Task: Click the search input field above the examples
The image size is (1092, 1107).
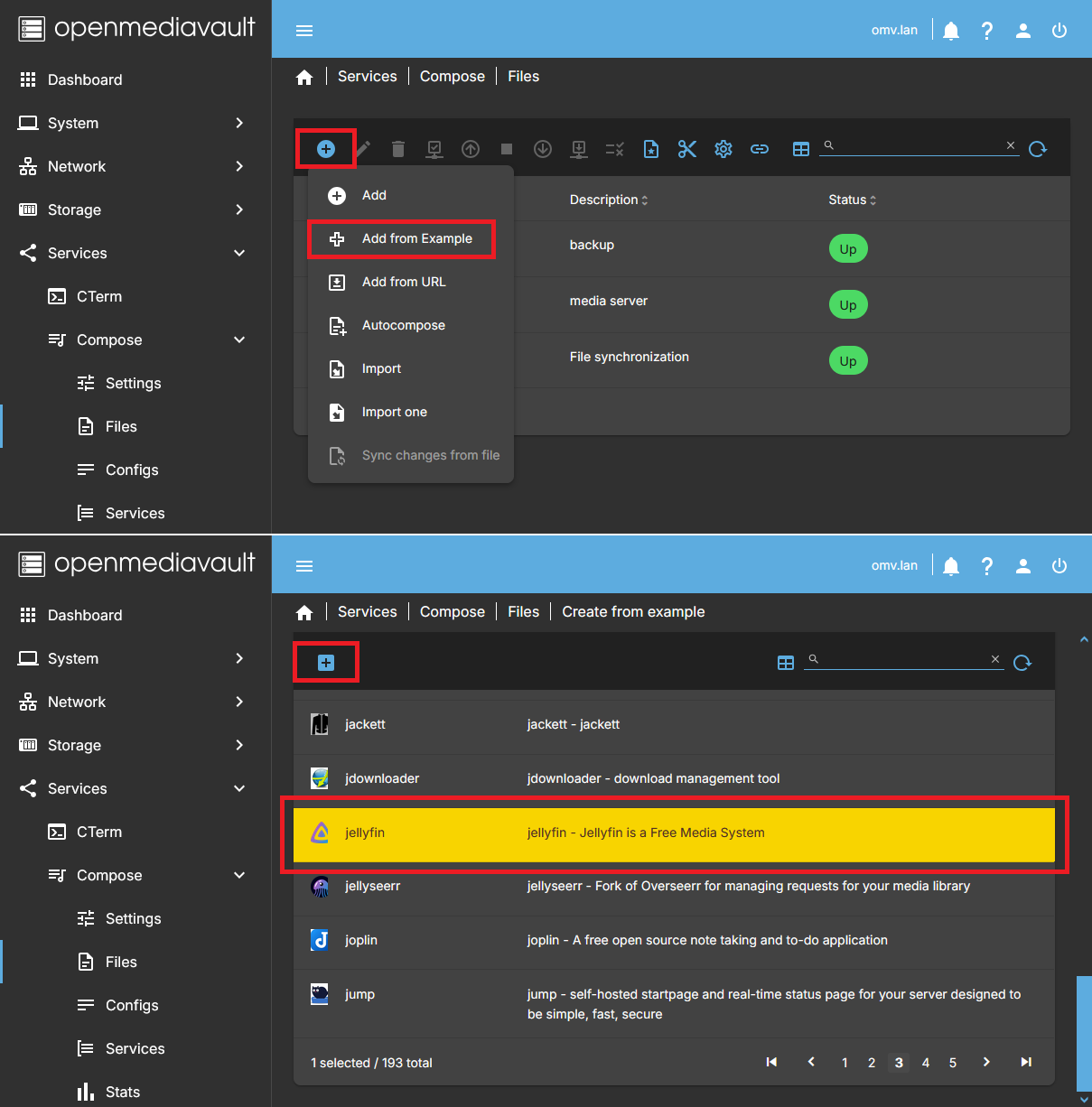Action: tap(903, 659)
